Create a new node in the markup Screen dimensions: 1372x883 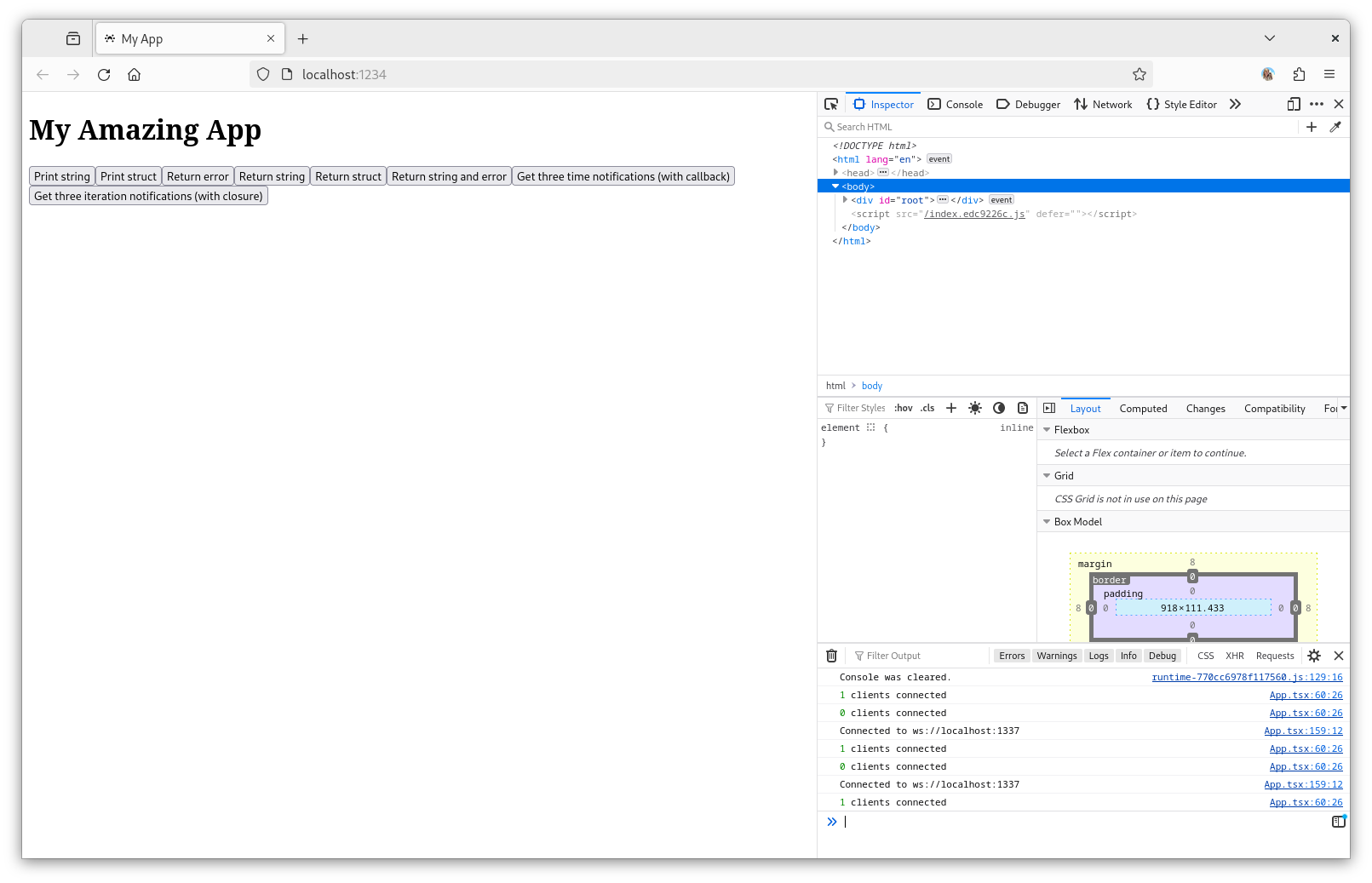pyautogui.click(x=1312, y=127)
